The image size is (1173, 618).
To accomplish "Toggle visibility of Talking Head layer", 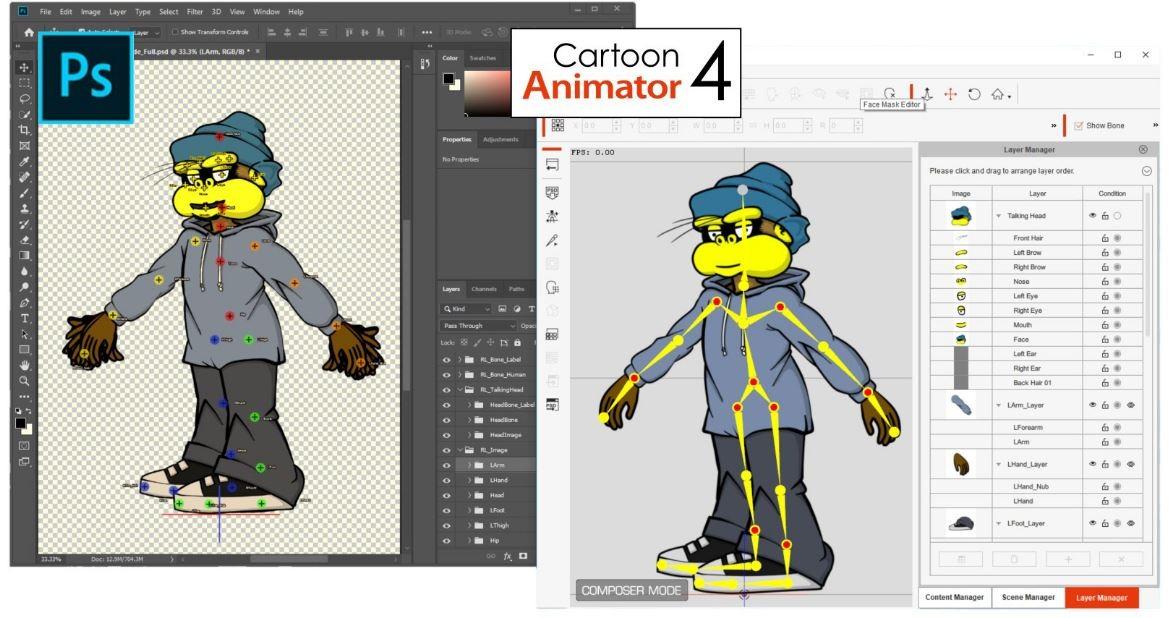I will 1092,215.
